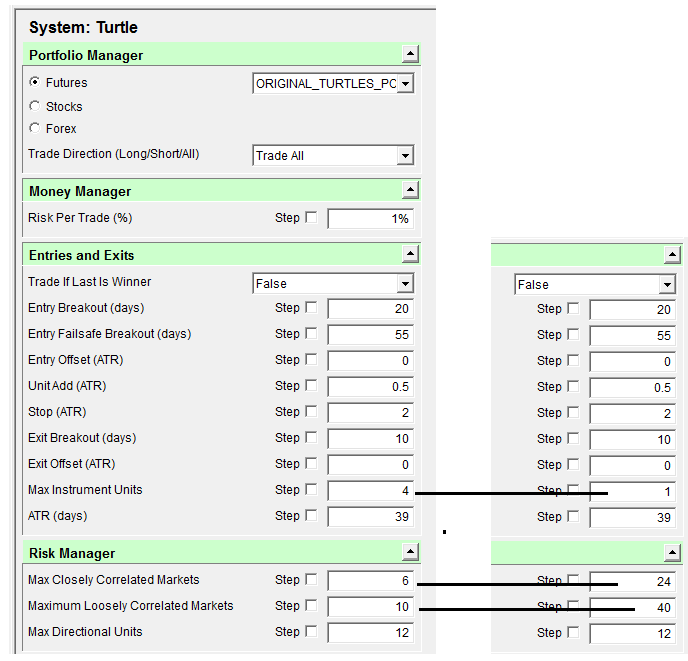Enable Step checkbox for Risk Per Trade
The height and width of the screenshot is (661, 688).
[x=311, y=218]
